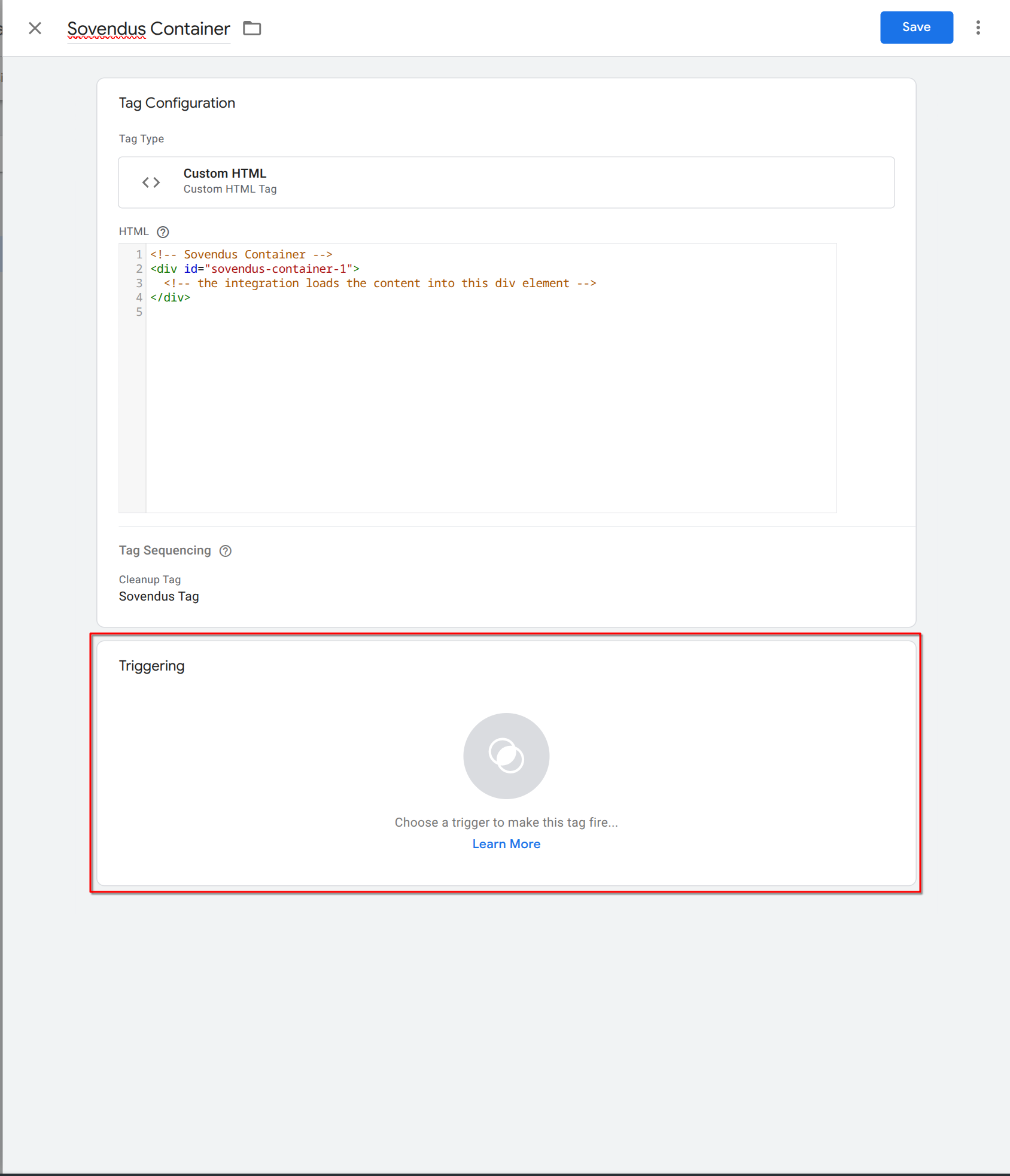Click the closing </div> code line
The height and width of the screenshot is (1176, 1010).
171,297
